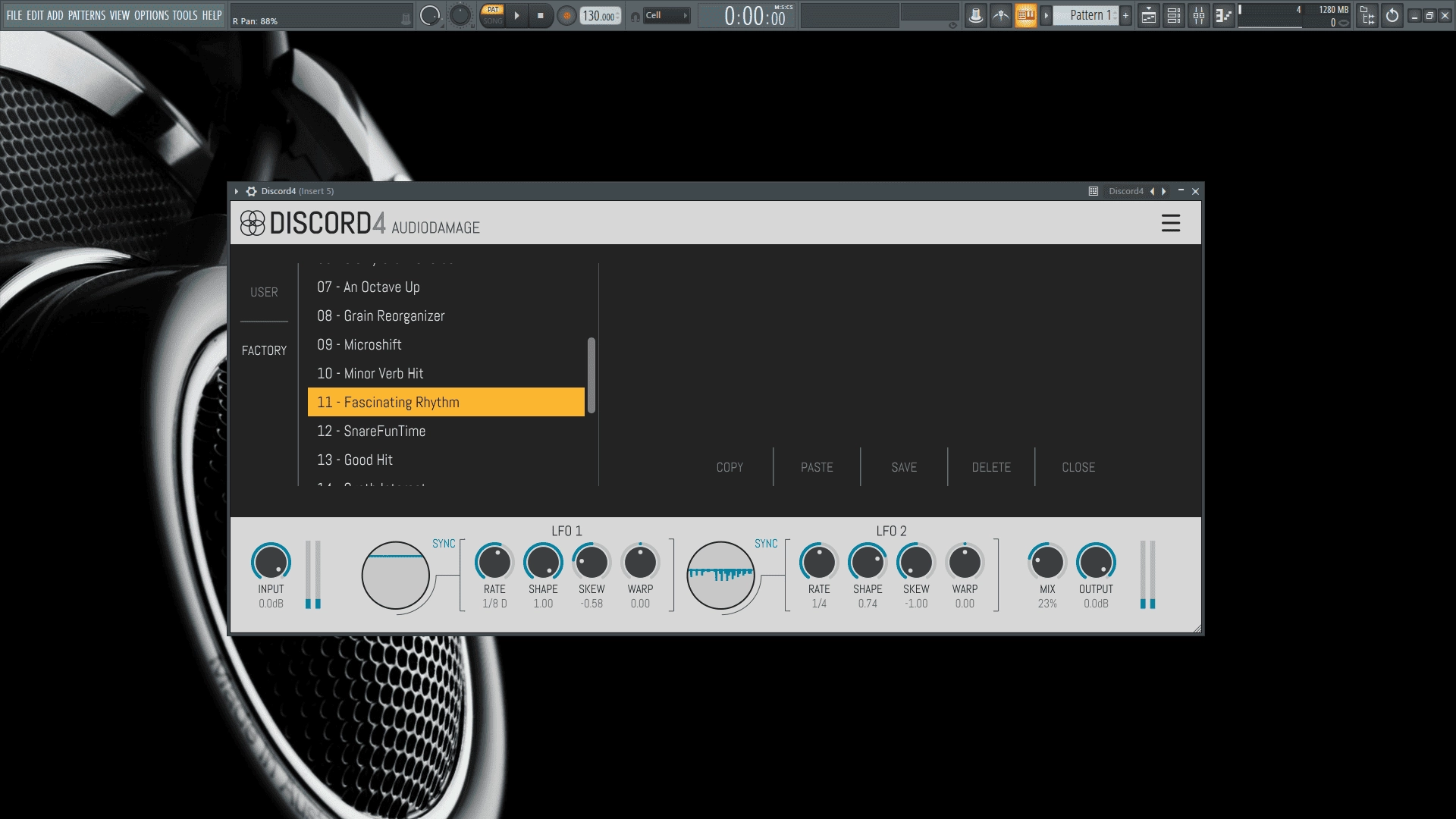Open the FILE menu
Viewport: 1456px width, 819px height.
pyautogui.click(x=14, y=15)
